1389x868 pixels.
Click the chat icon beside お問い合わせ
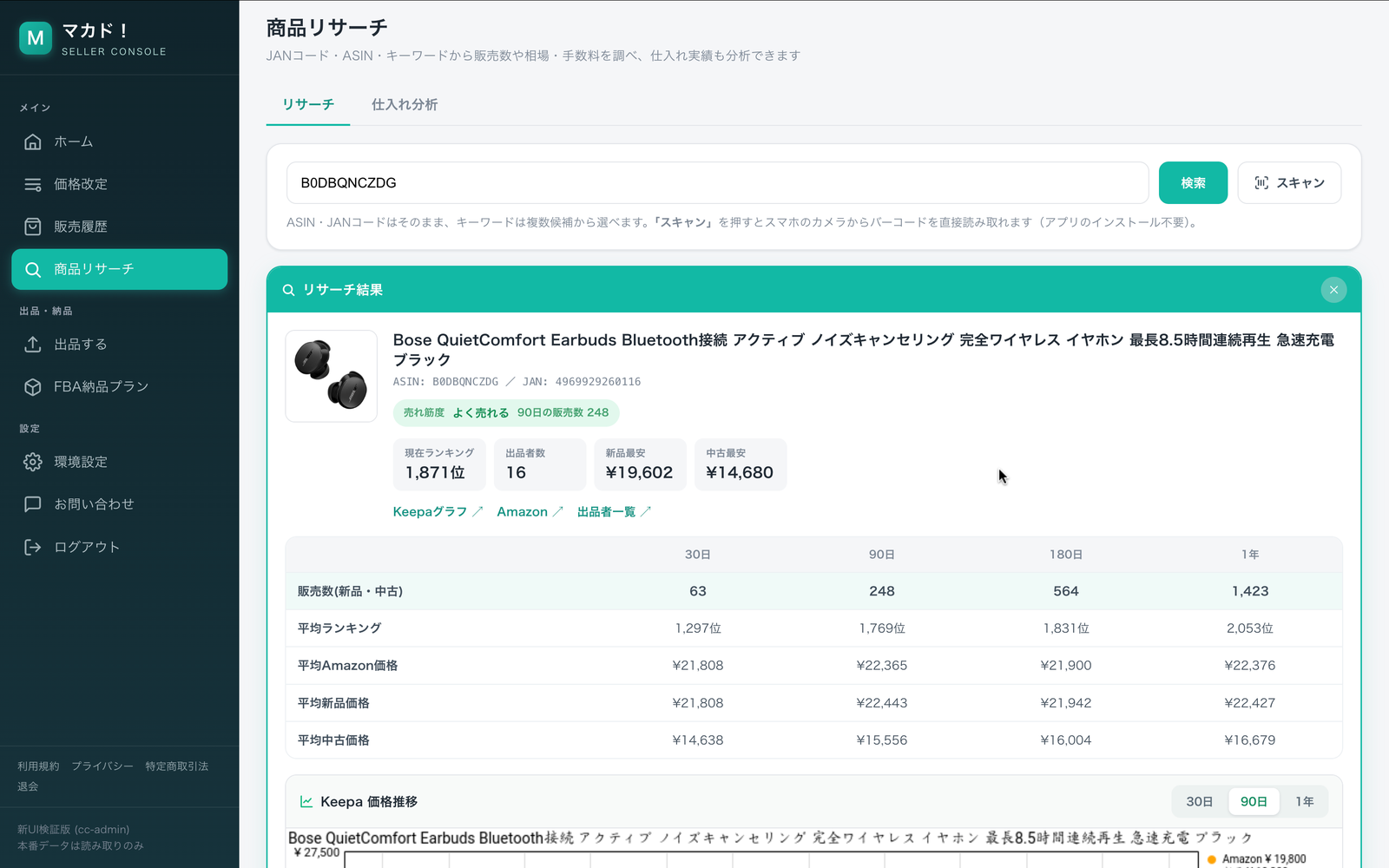[33, 504]
